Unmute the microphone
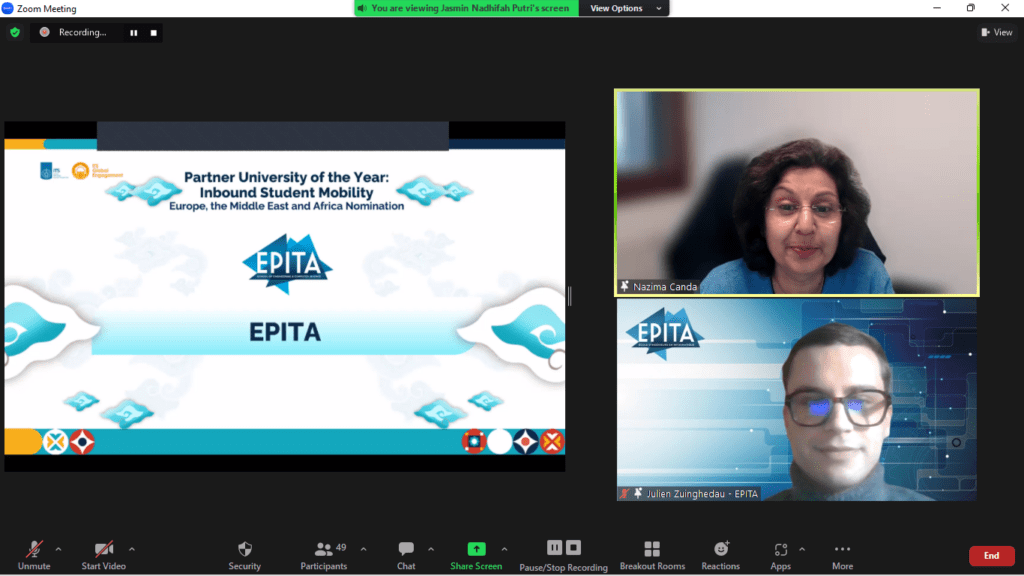Screen dimensions: 1024x576 point(34,549)
